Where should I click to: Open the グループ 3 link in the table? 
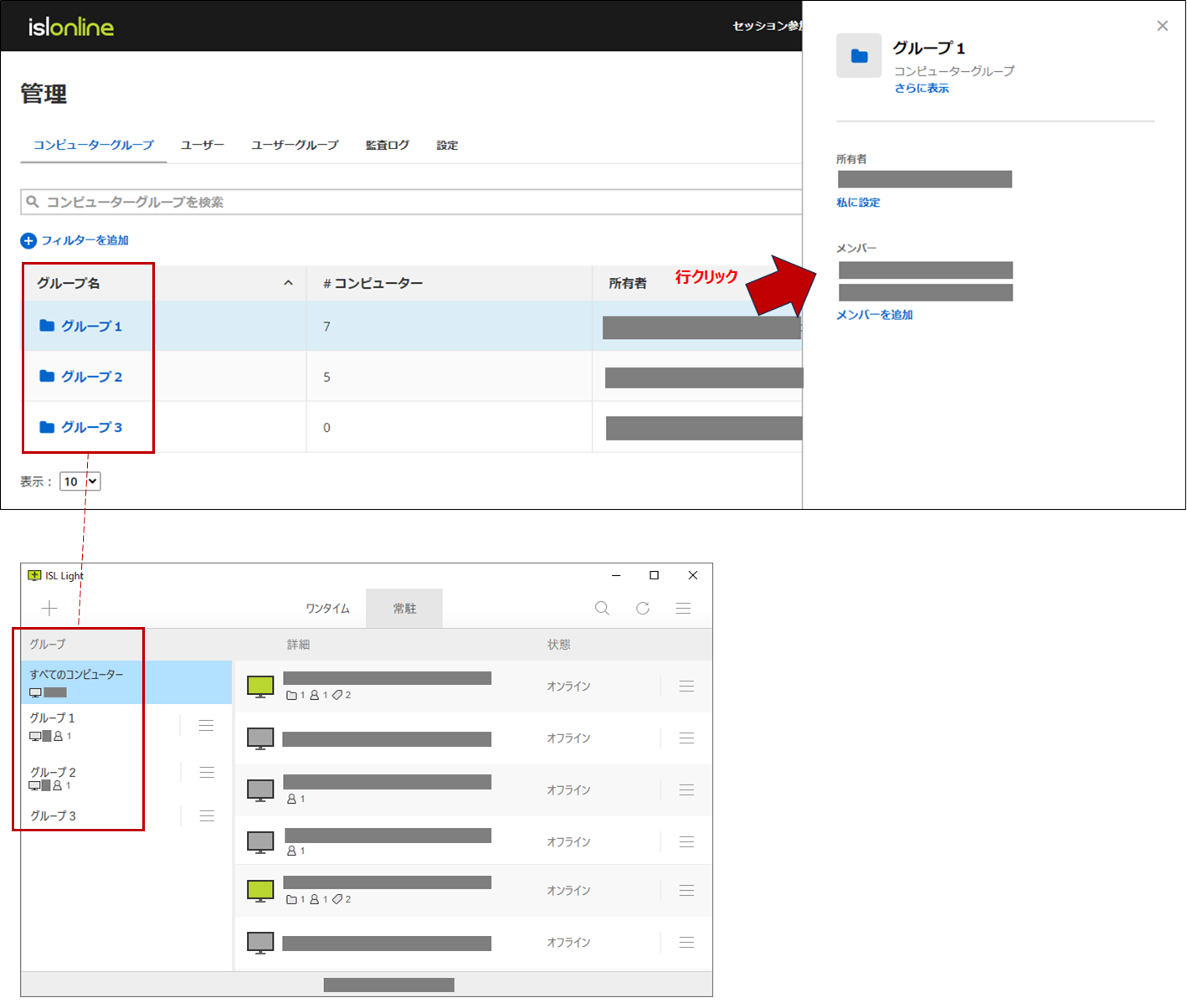tap(92, 427)
